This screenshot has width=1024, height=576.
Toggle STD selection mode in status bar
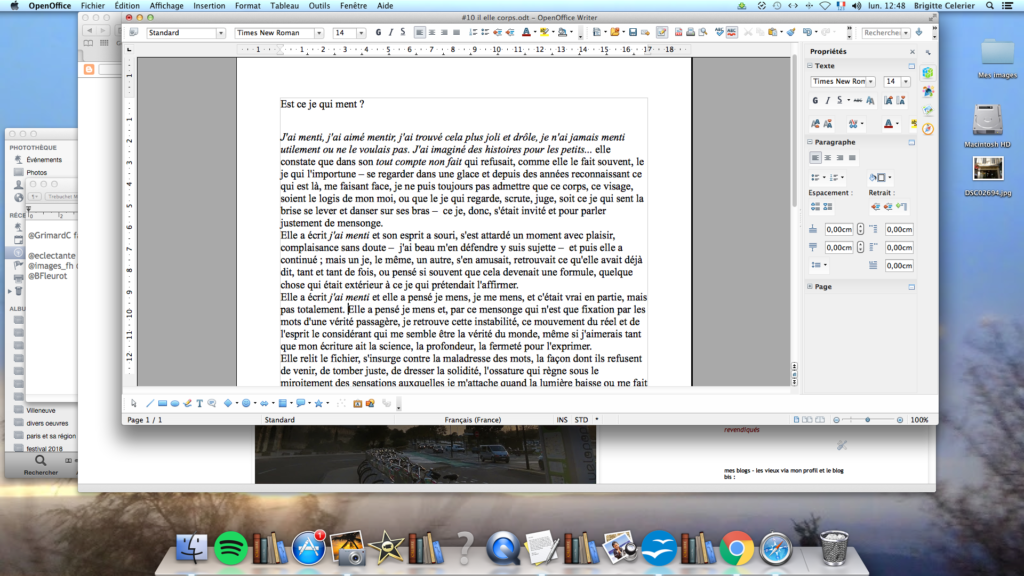click(x=582, y=420)
